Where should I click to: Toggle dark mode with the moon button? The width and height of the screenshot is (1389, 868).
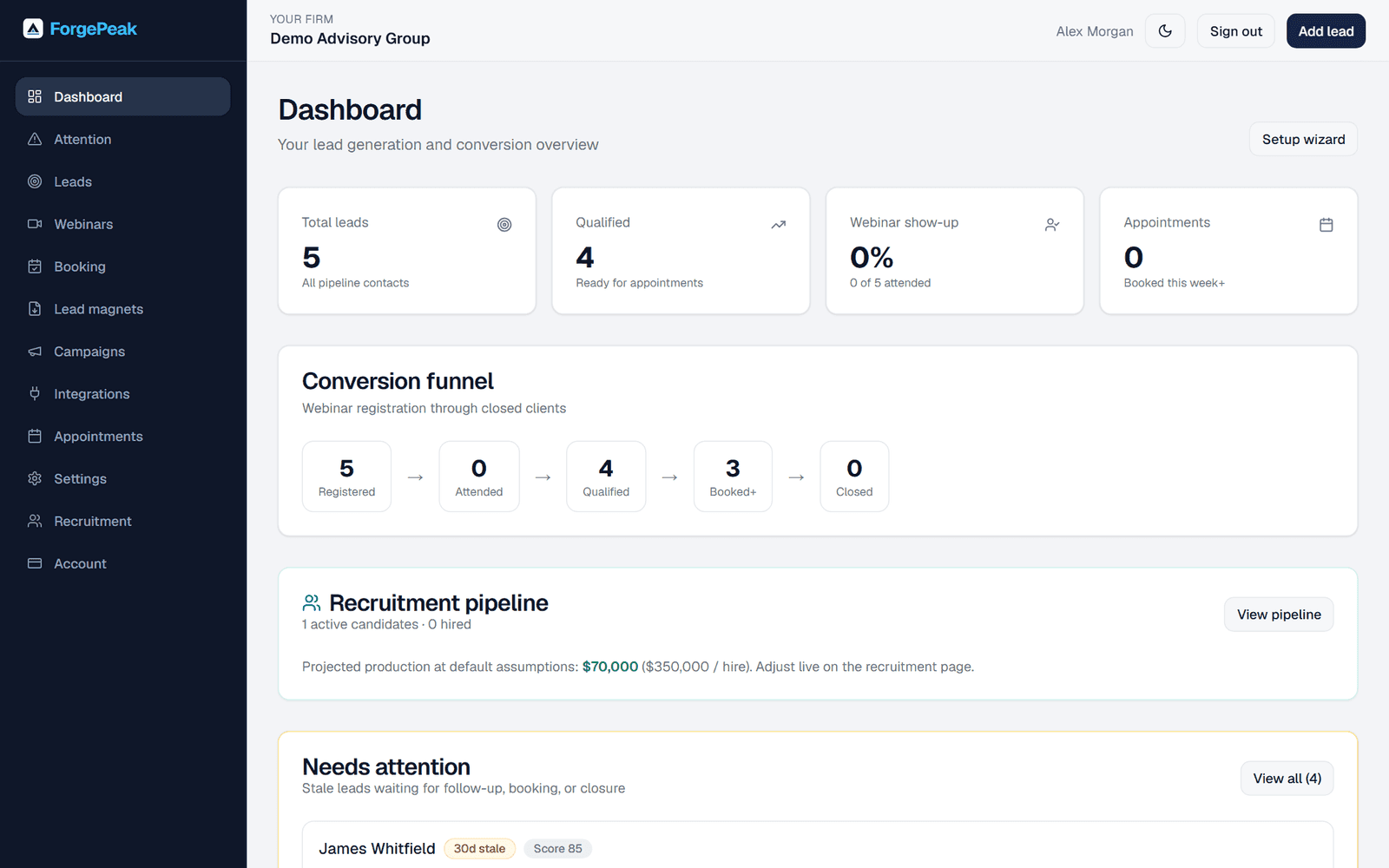[x=1165, y=31]
